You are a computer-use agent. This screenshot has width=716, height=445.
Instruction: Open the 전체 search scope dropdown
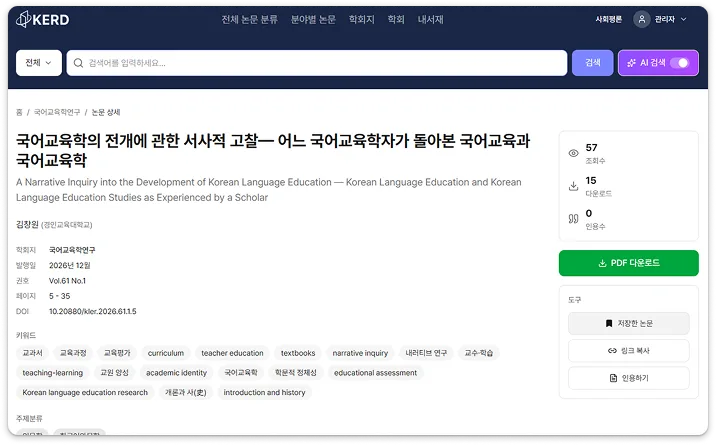click(39, 63)
